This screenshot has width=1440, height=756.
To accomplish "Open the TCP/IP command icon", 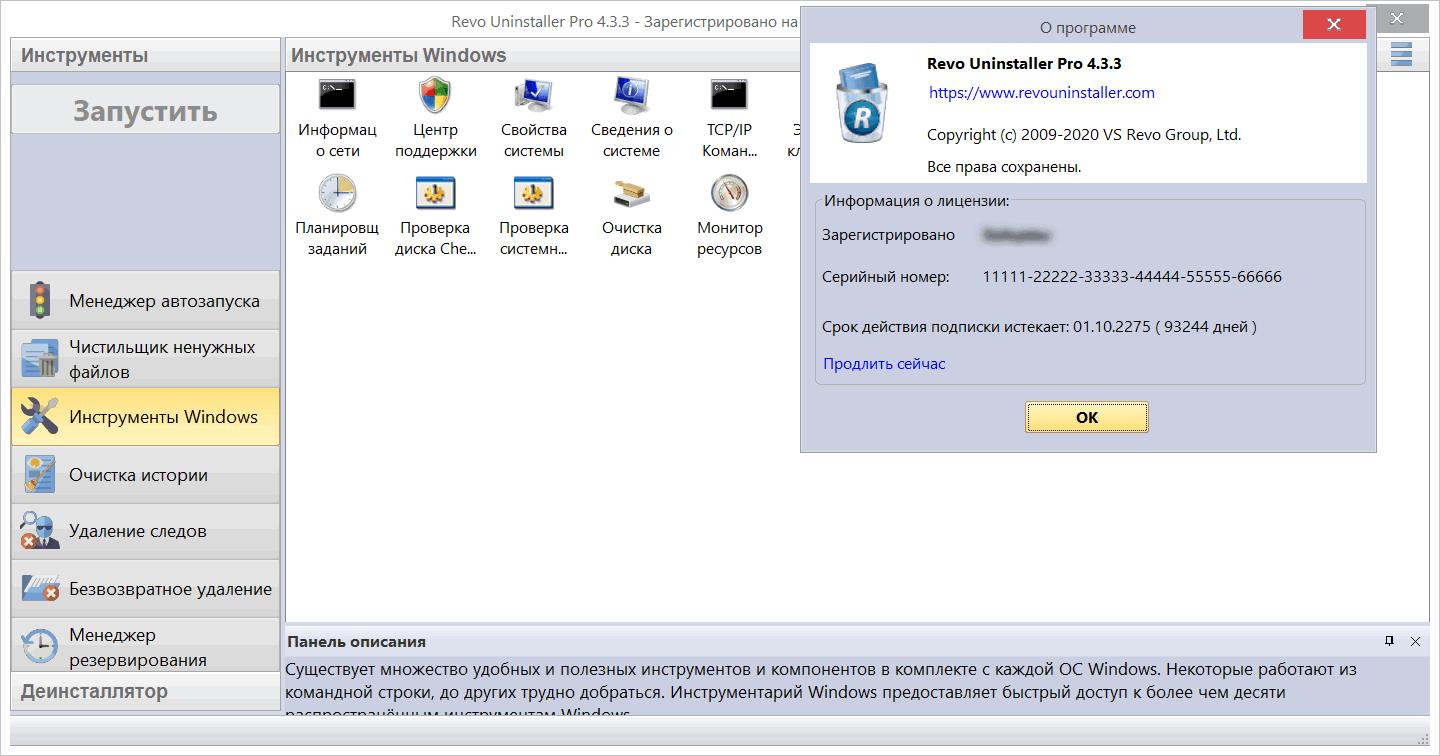I will point(729,97).
